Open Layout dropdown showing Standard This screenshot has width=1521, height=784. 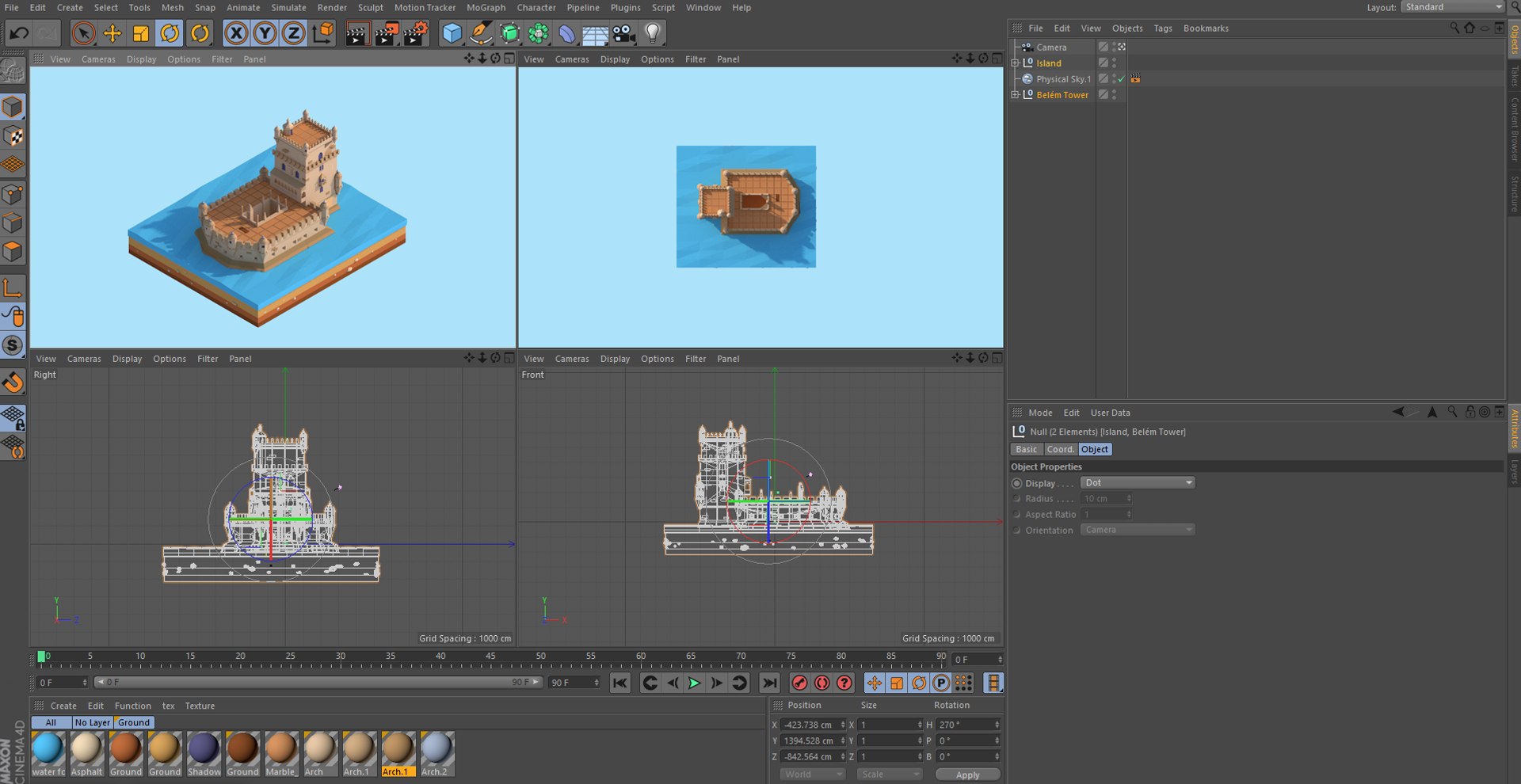1452,7
